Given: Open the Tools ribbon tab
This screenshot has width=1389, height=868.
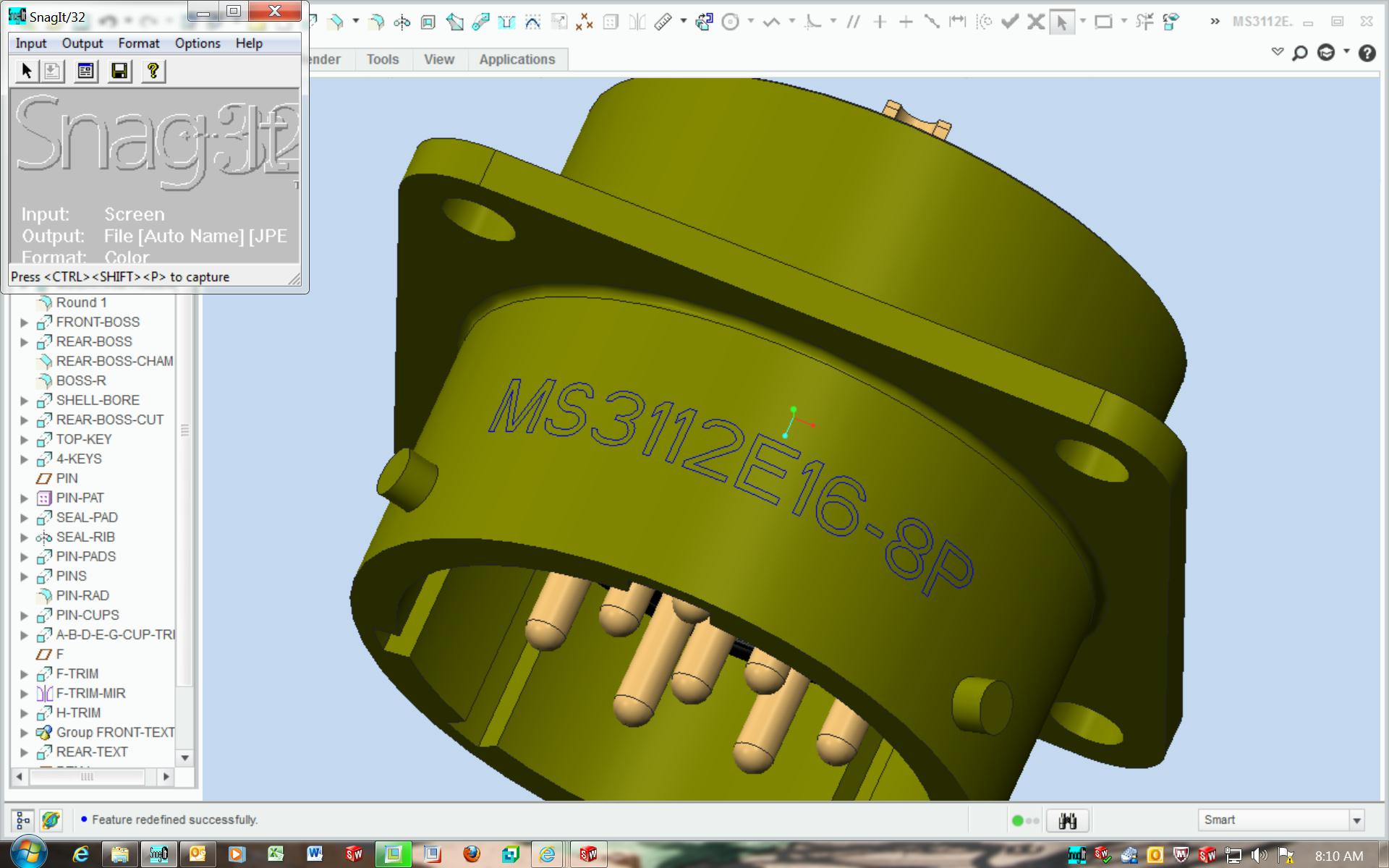Looking at the screenshot, I should click(382, 59).
